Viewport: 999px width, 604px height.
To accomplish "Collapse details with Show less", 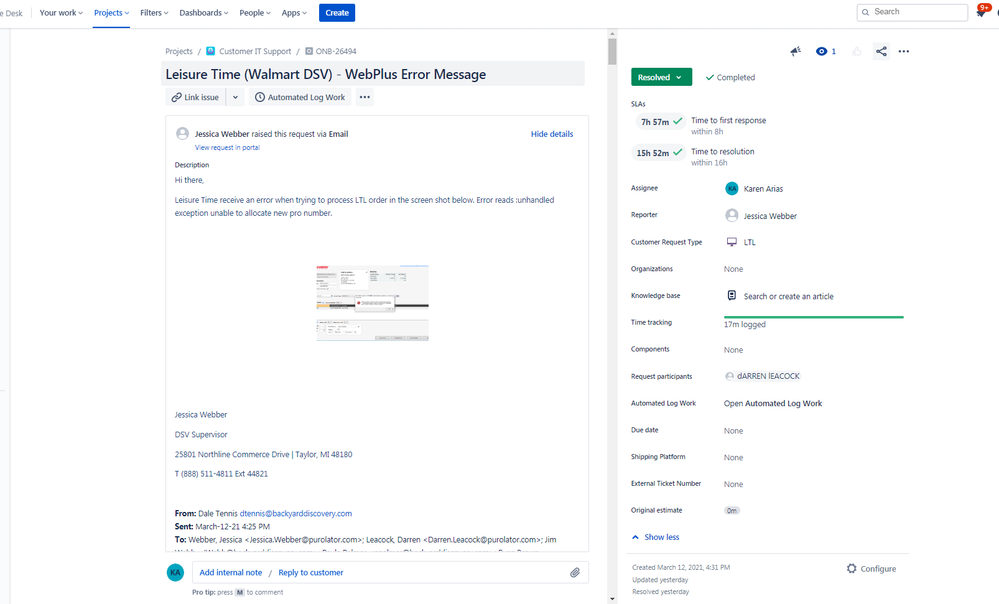I will click(x=656, y=537).
